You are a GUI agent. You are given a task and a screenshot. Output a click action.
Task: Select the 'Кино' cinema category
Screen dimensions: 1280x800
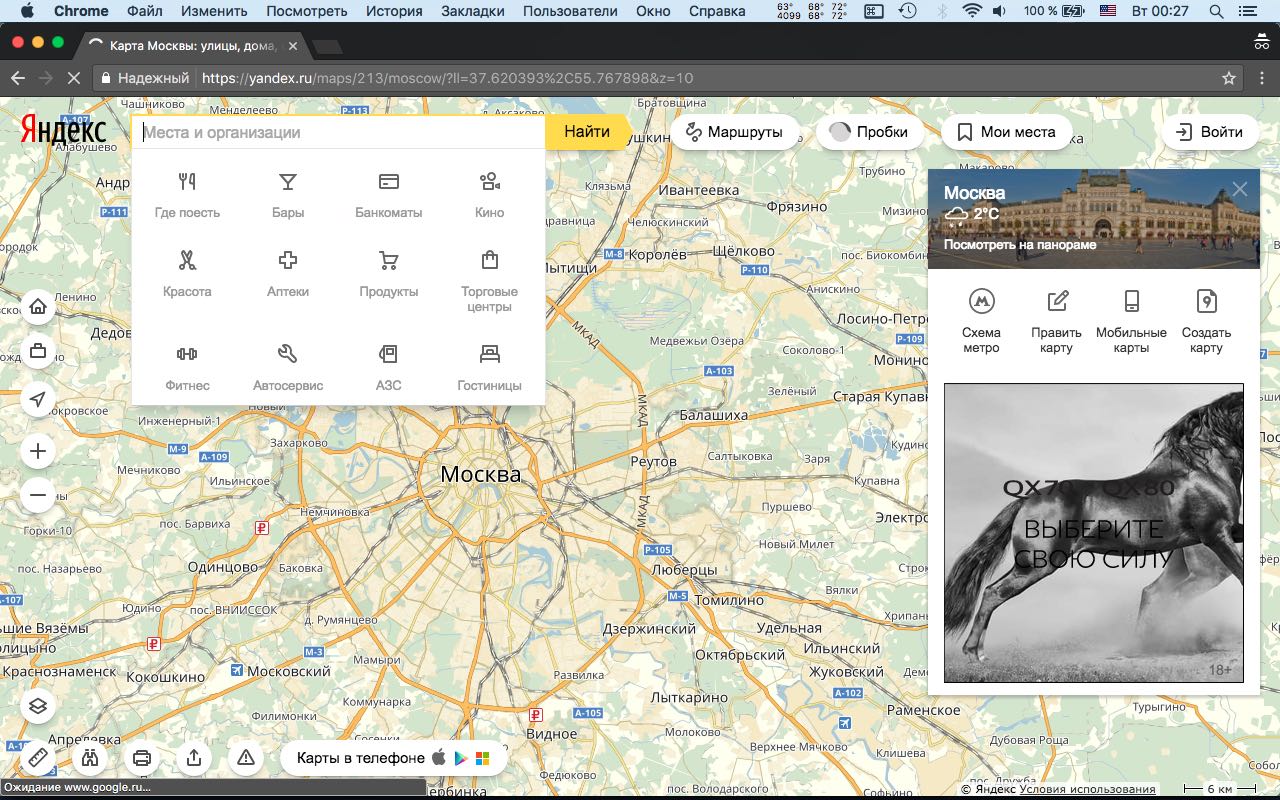pos(489,195)
